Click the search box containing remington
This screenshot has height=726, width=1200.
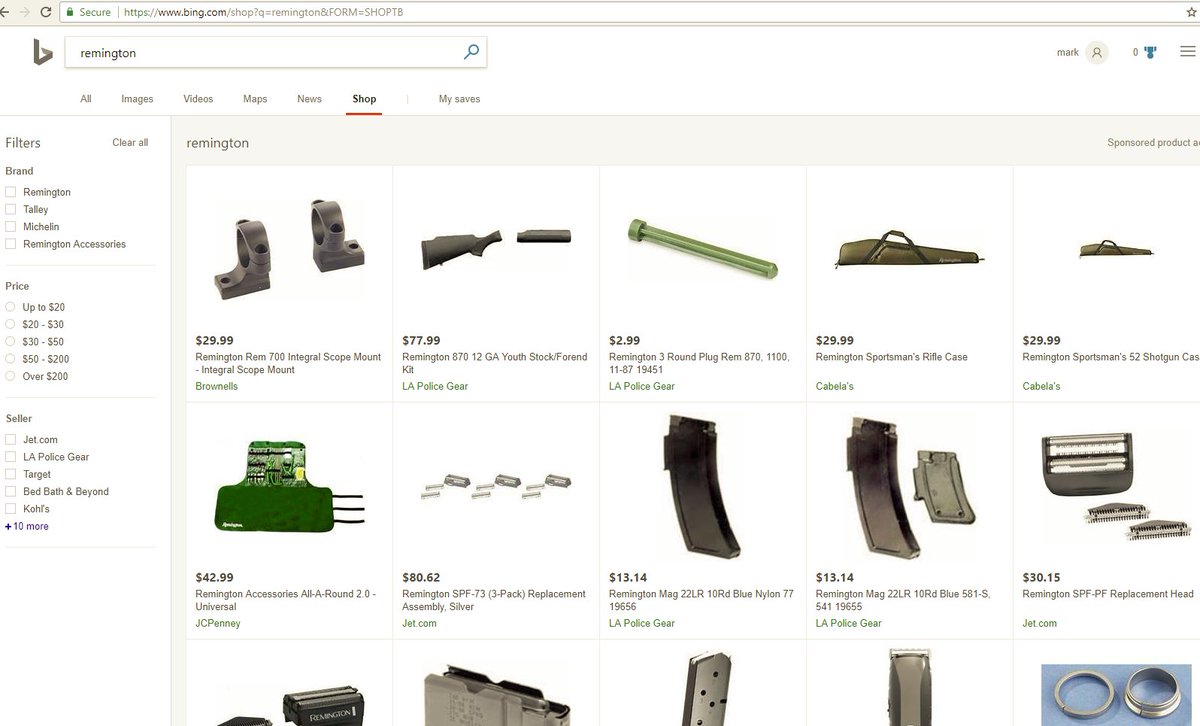(x=276, y=53)
